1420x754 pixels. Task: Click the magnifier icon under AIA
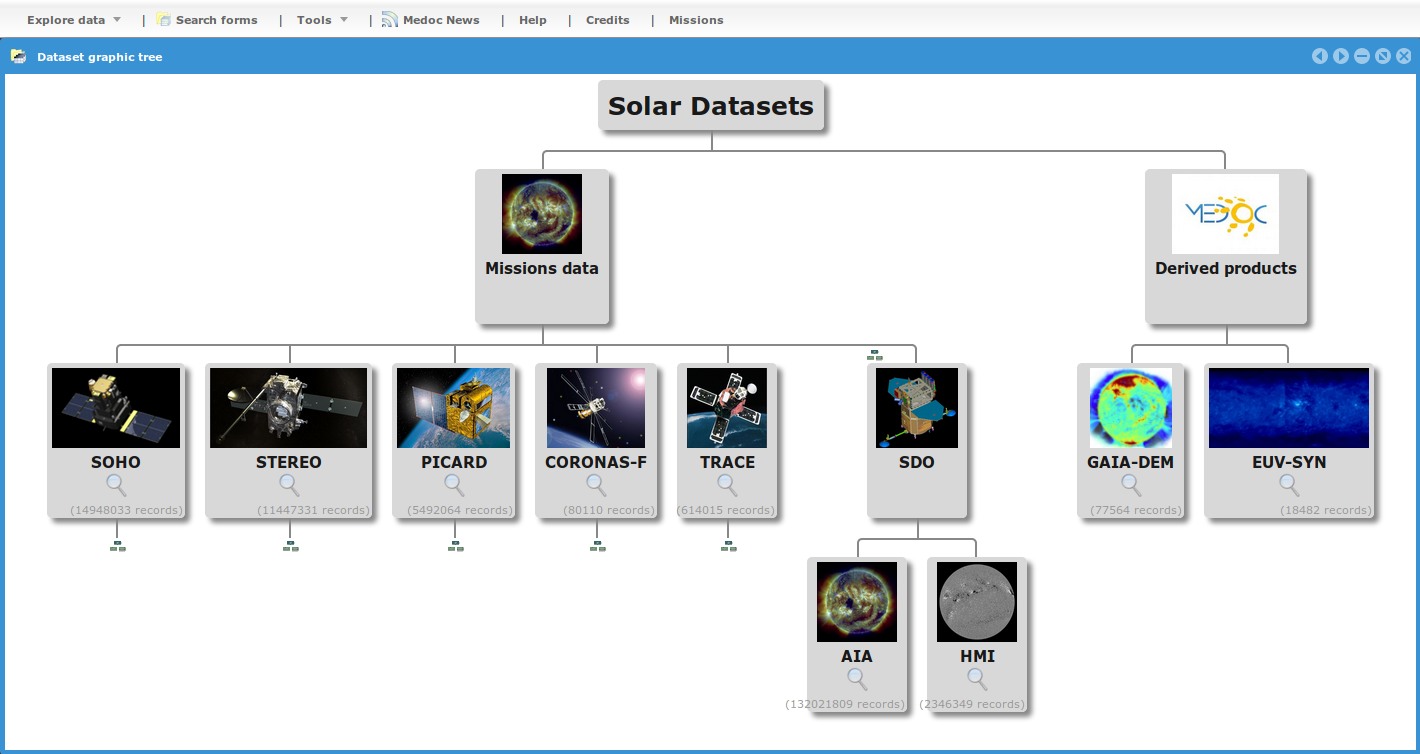click(x=857, y=679)
